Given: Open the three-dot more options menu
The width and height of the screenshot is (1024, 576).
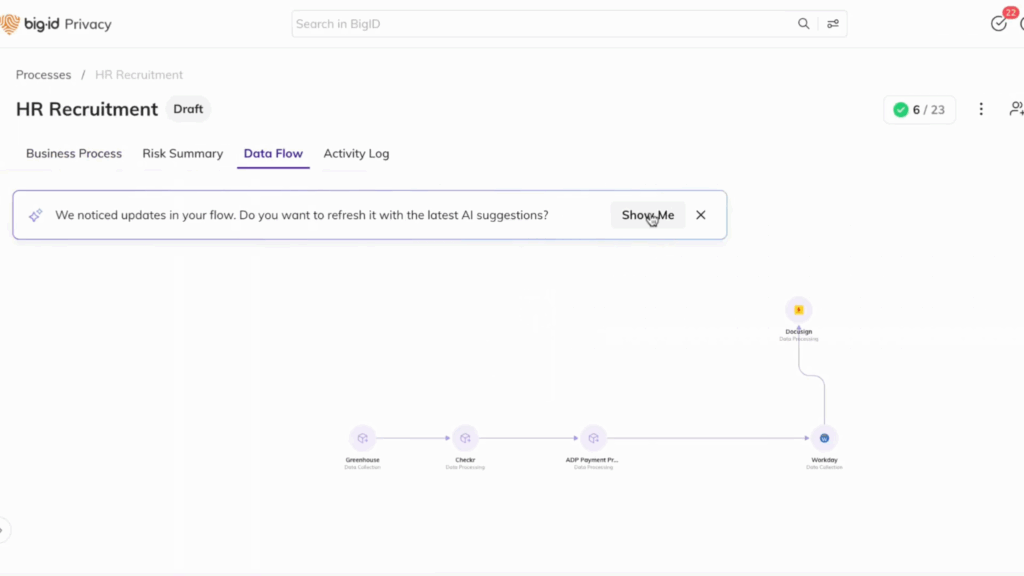Looking at the screenshot, I should tap(981, 109).
